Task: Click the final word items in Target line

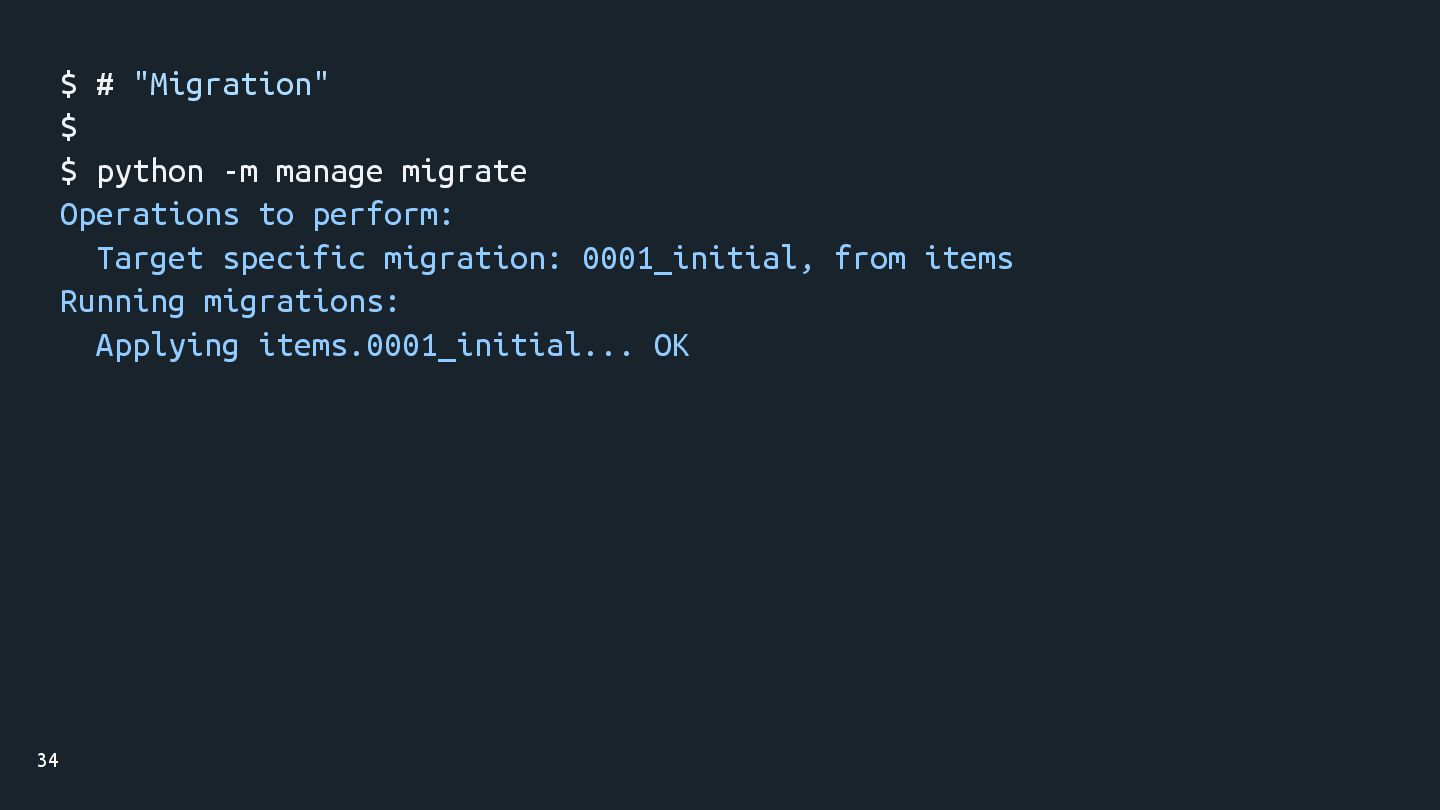Action: coord(968,258)
